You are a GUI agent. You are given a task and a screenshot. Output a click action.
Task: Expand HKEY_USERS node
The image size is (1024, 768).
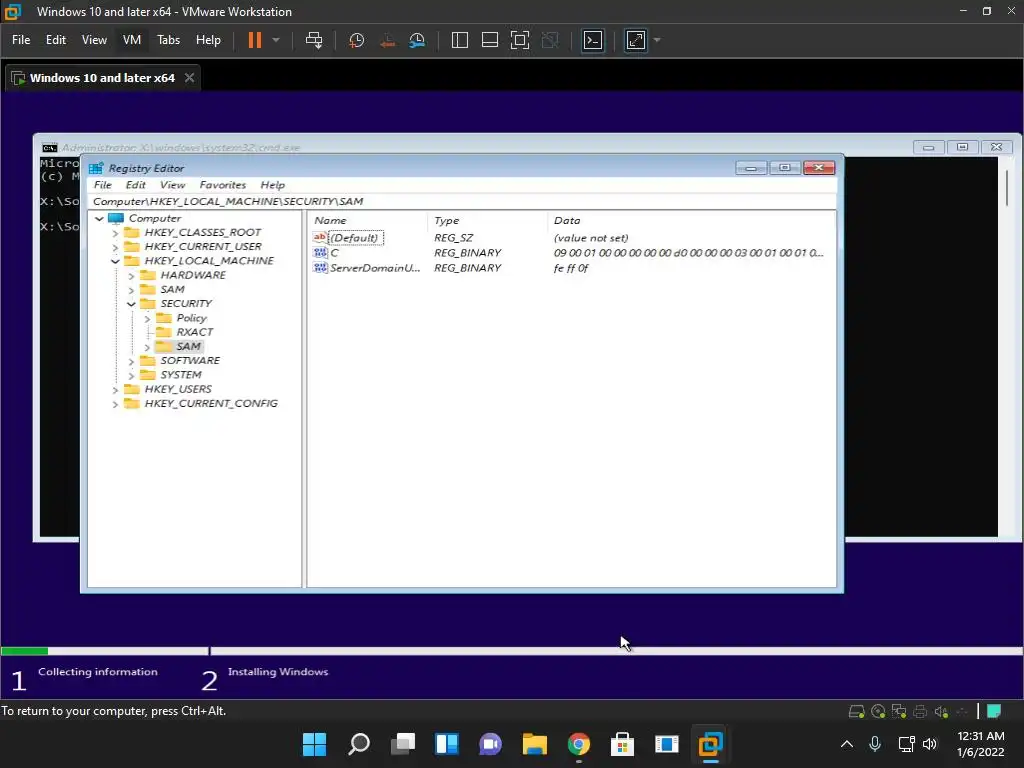click(x=115, y=390)
